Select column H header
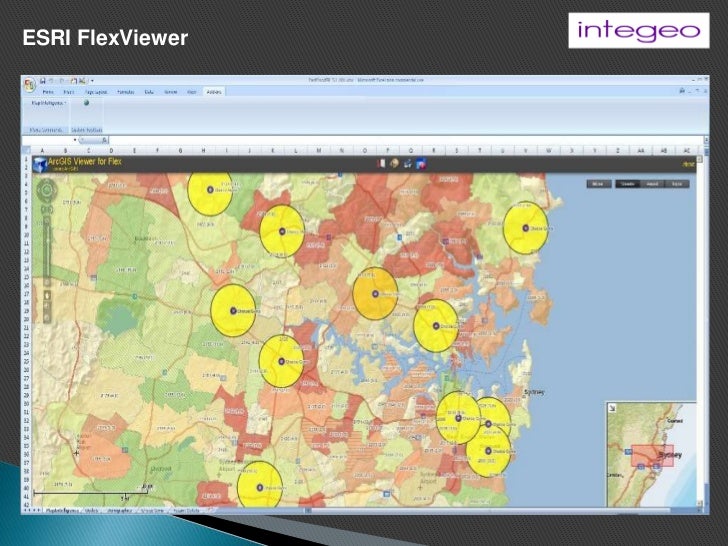This screenshot has height=546, width=728. pyautogui.click(x=203, y=150)
